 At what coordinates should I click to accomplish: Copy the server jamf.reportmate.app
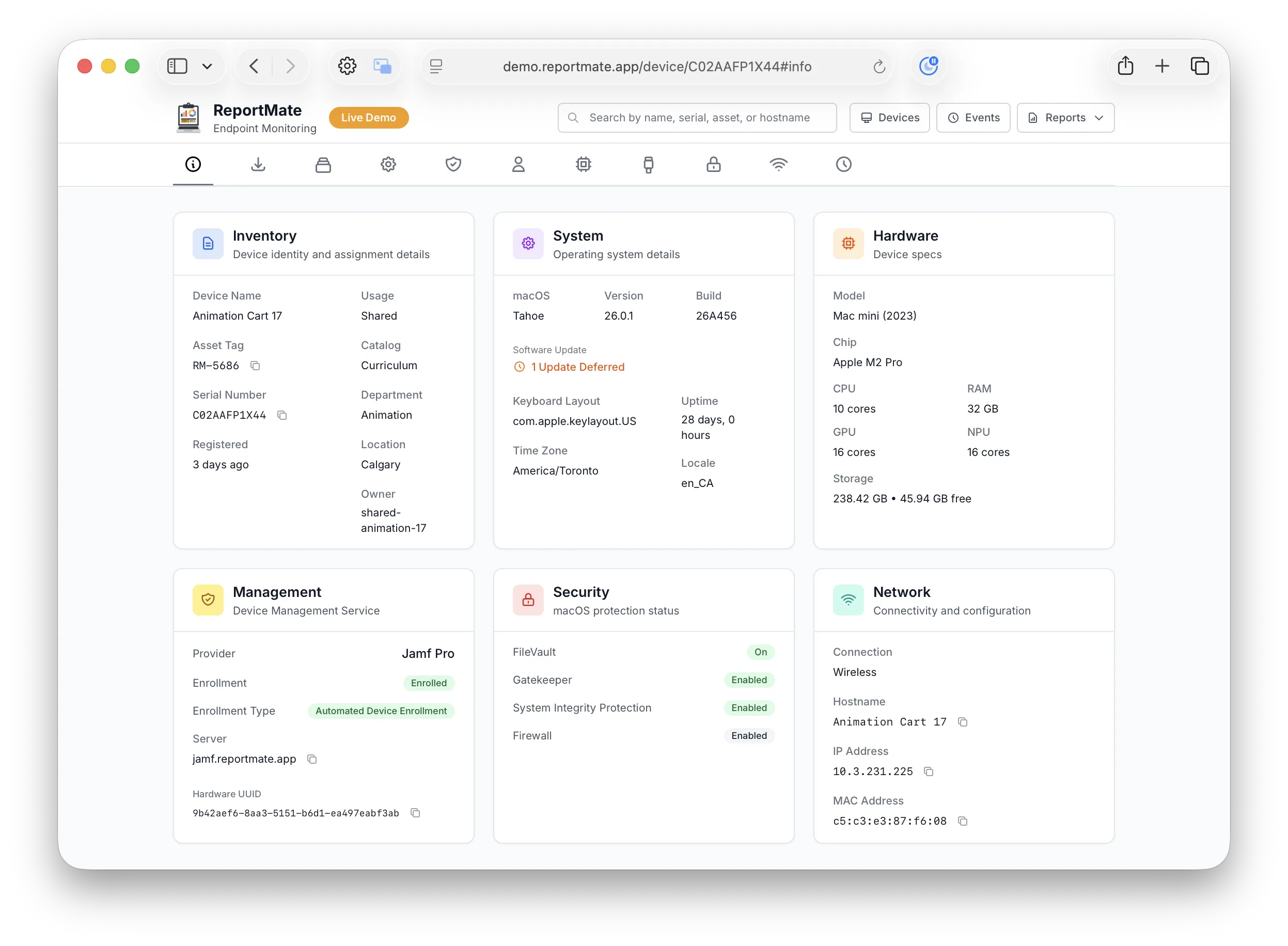coord(312,759)
